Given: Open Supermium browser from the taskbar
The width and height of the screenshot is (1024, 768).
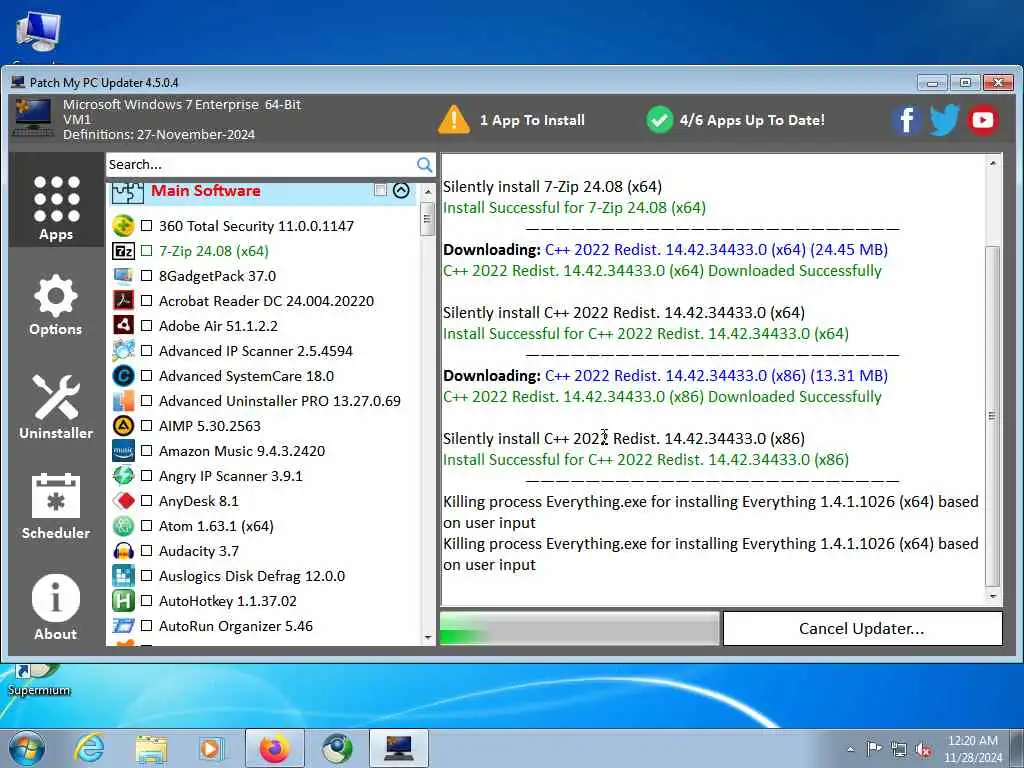Looking at the screenshot, I should tap(337, 748).
